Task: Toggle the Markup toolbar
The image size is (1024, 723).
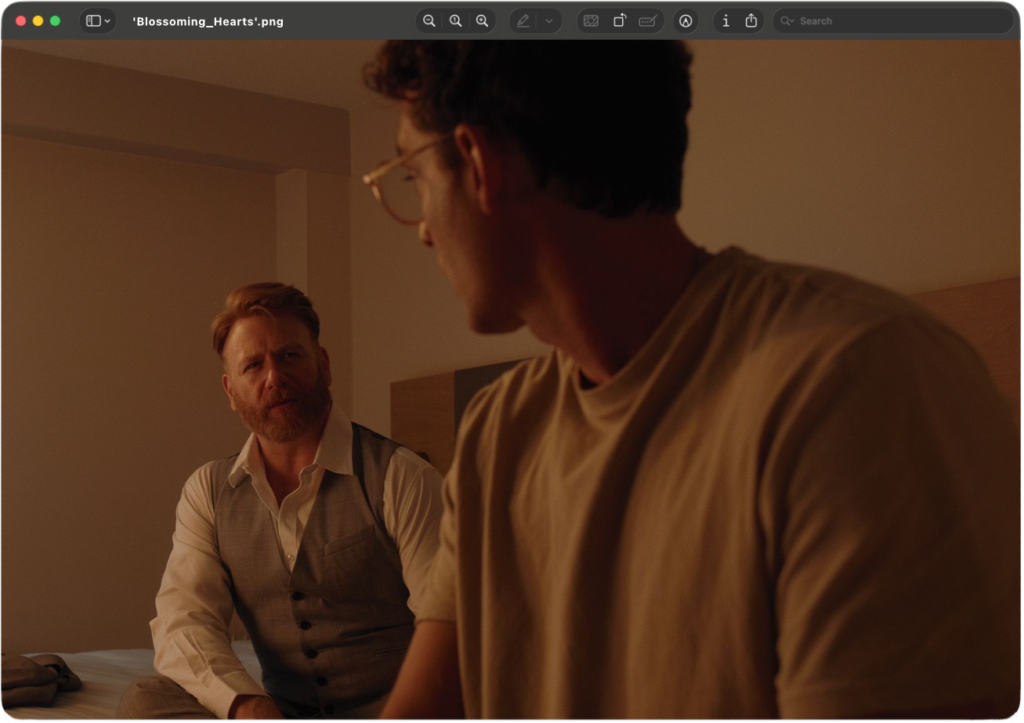Action: click(x=686, y=21)
